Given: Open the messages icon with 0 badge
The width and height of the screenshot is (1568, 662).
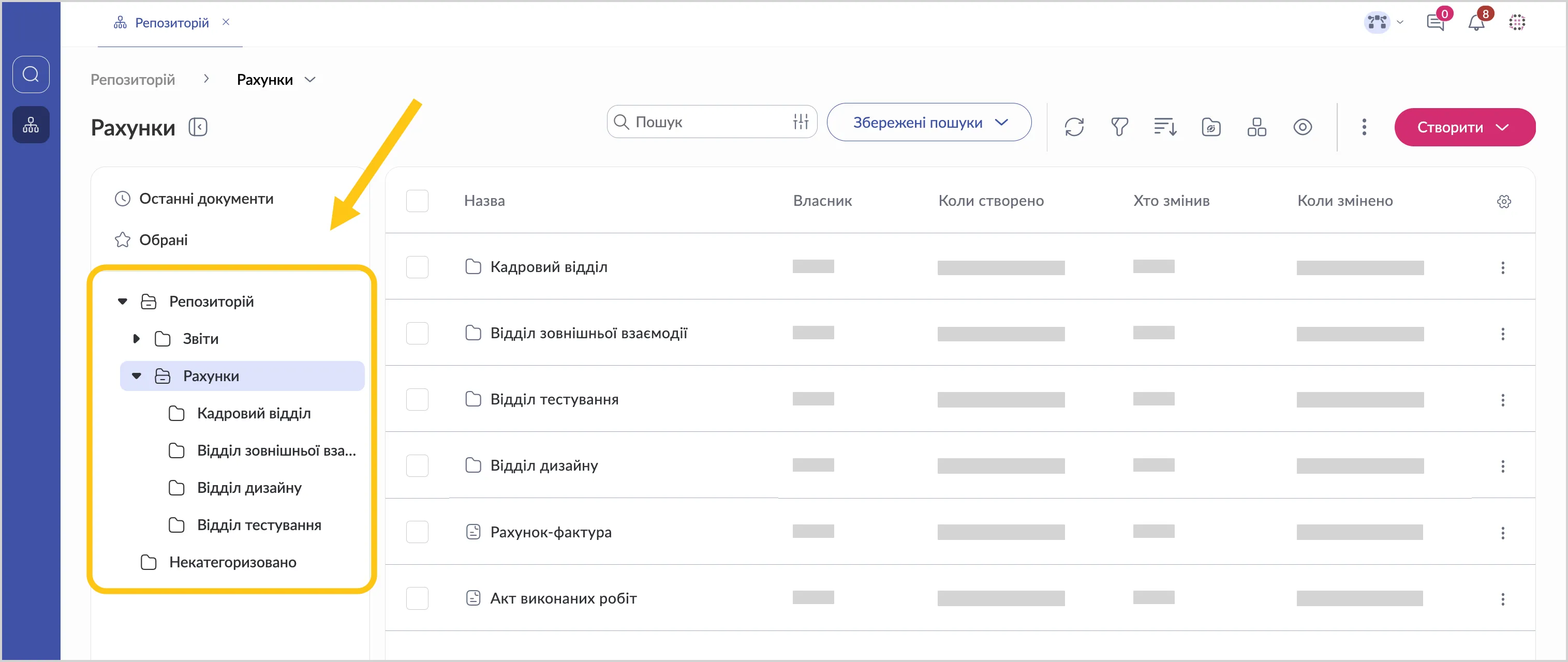Looking at the screenshot, I should click(1436, 23).
